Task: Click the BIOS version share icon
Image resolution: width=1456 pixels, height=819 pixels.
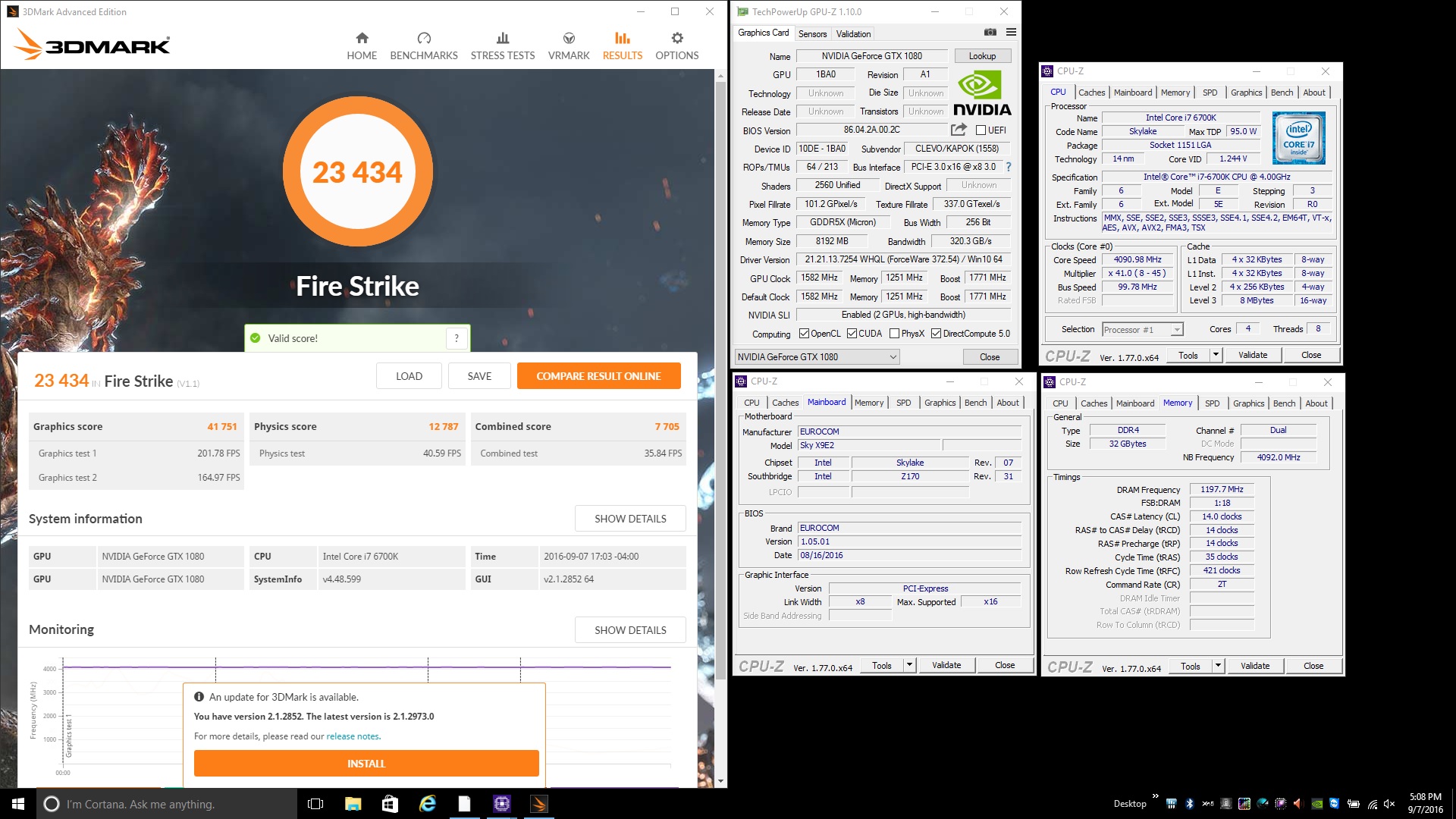Action: point(959,130)
